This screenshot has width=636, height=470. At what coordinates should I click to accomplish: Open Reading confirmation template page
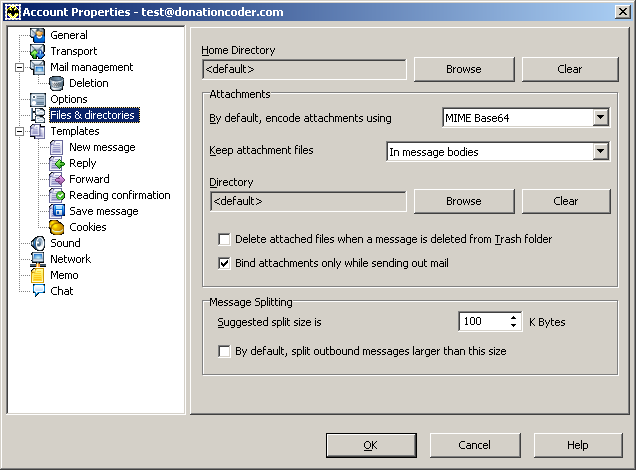(x=119, y=195)
